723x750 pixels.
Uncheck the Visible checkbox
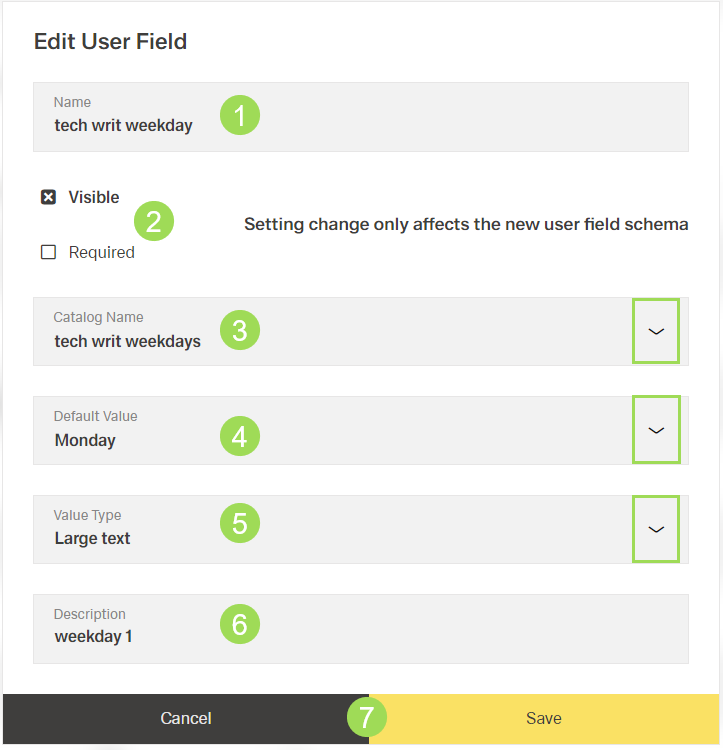click(48, 197)
